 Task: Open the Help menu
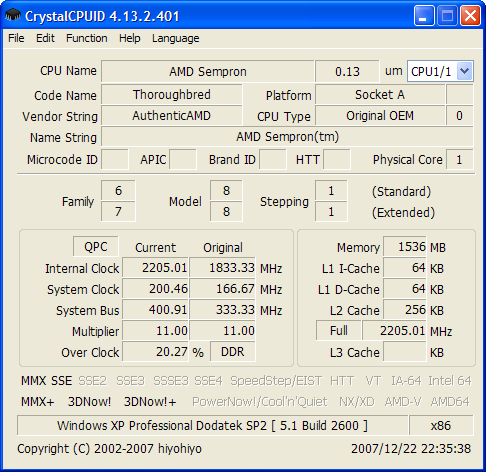tap(130, 38)
